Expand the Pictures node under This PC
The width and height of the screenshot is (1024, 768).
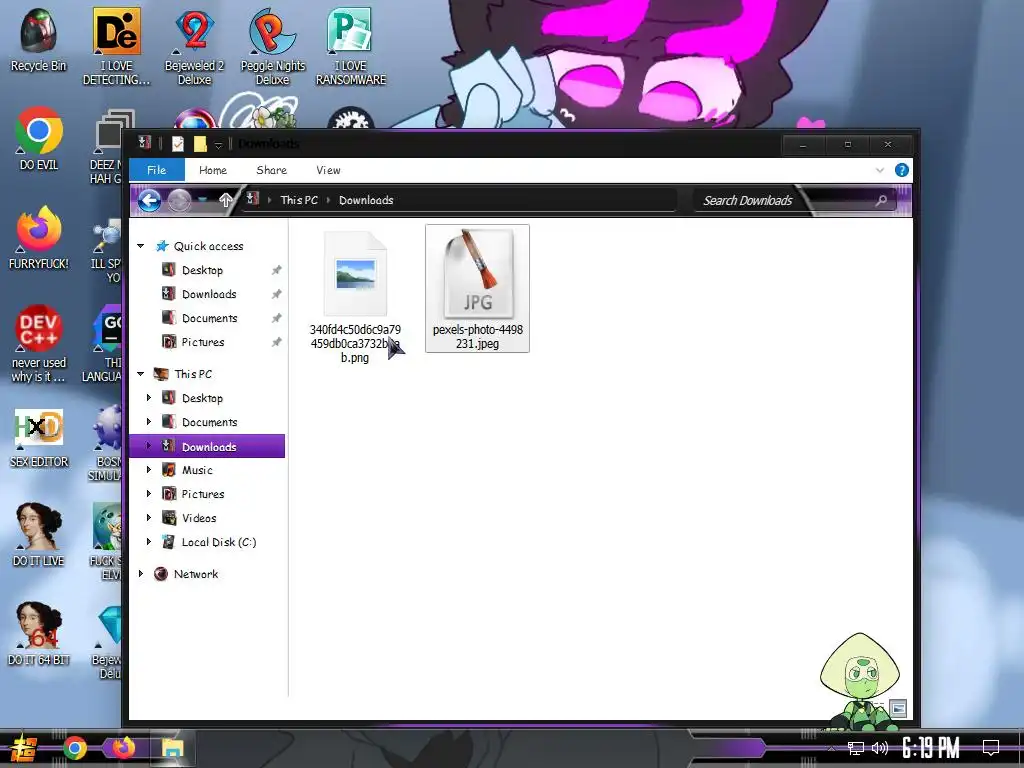149,494
